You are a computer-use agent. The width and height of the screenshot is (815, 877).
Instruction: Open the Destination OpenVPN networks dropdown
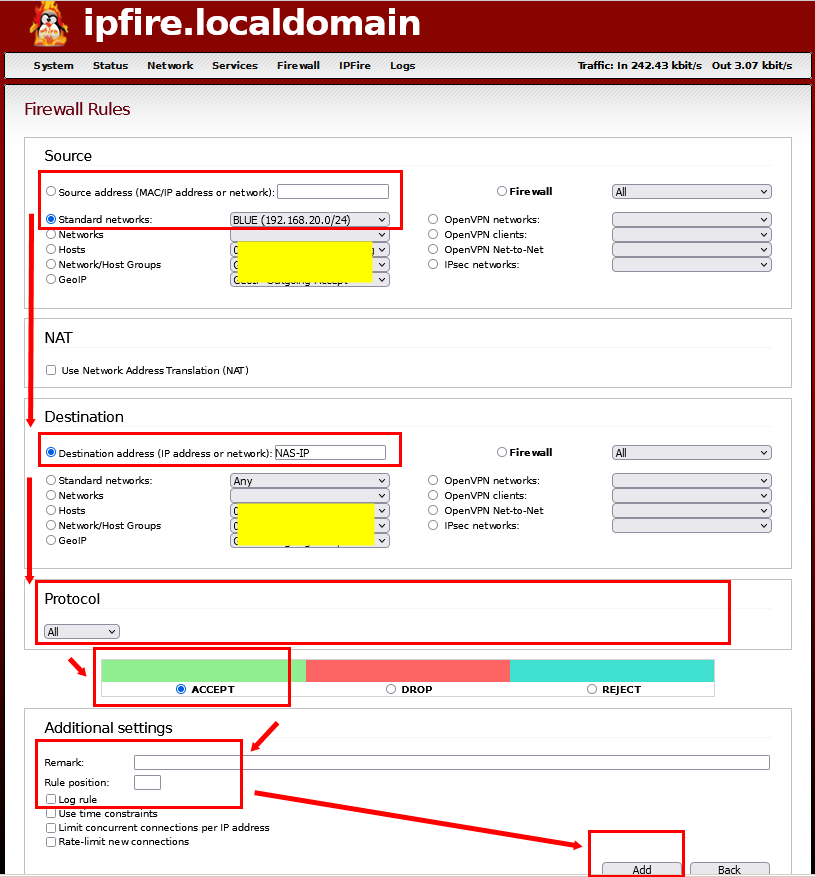(691, 480)
